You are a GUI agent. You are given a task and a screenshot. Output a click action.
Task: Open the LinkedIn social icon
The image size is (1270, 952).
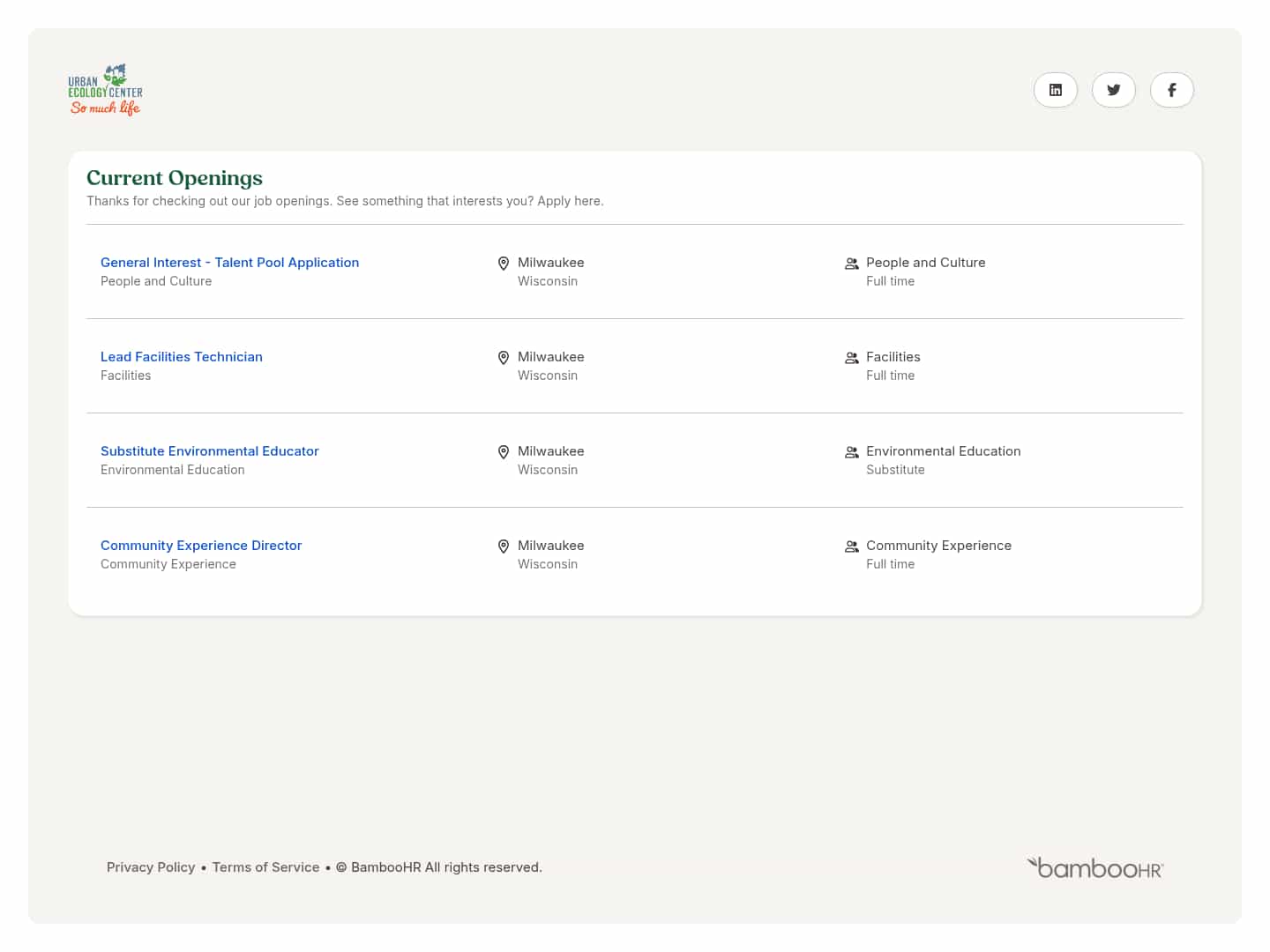click(x=1056, y=90)
